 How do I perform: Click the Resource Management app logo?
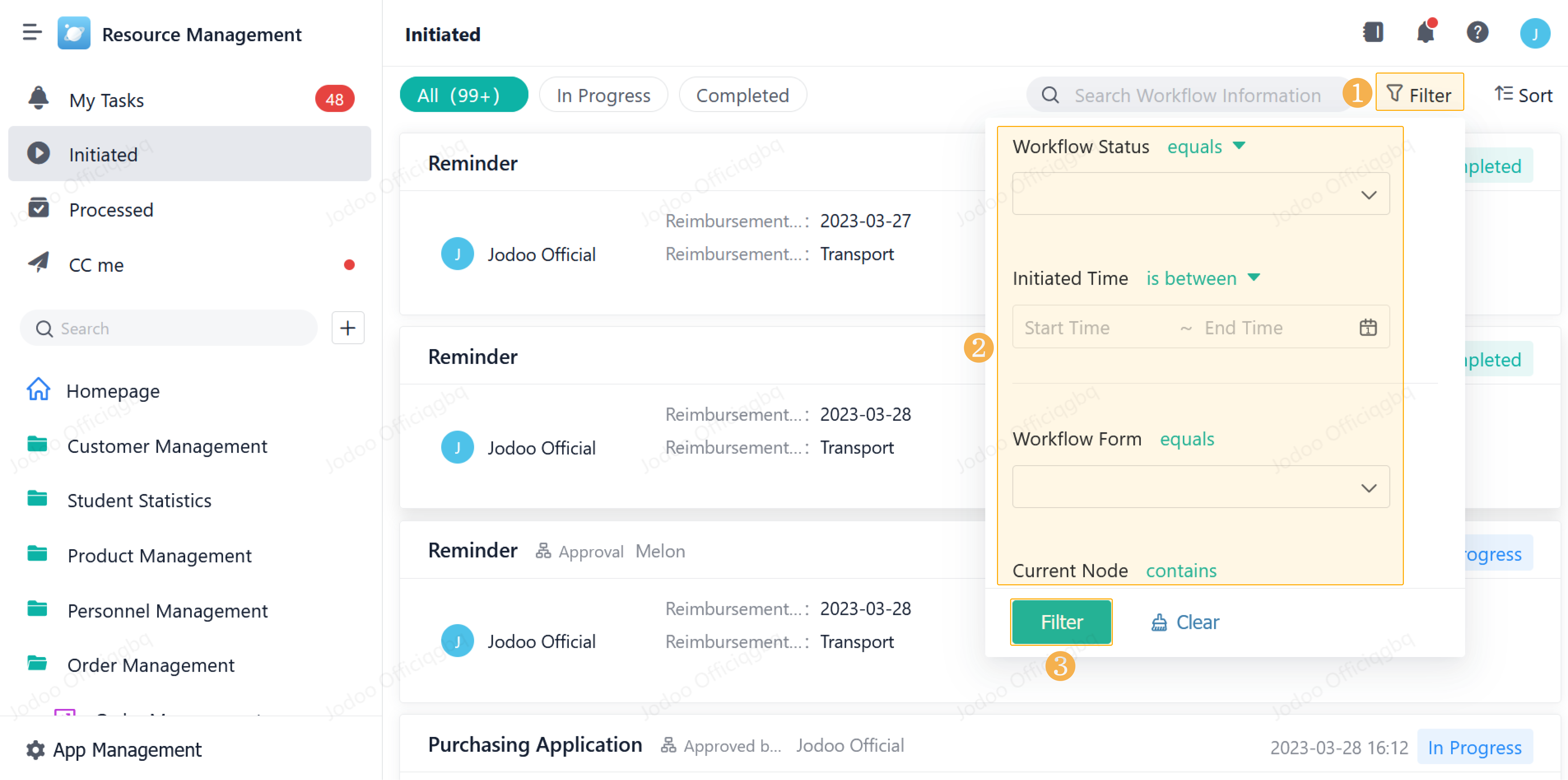tap(74, 33)
